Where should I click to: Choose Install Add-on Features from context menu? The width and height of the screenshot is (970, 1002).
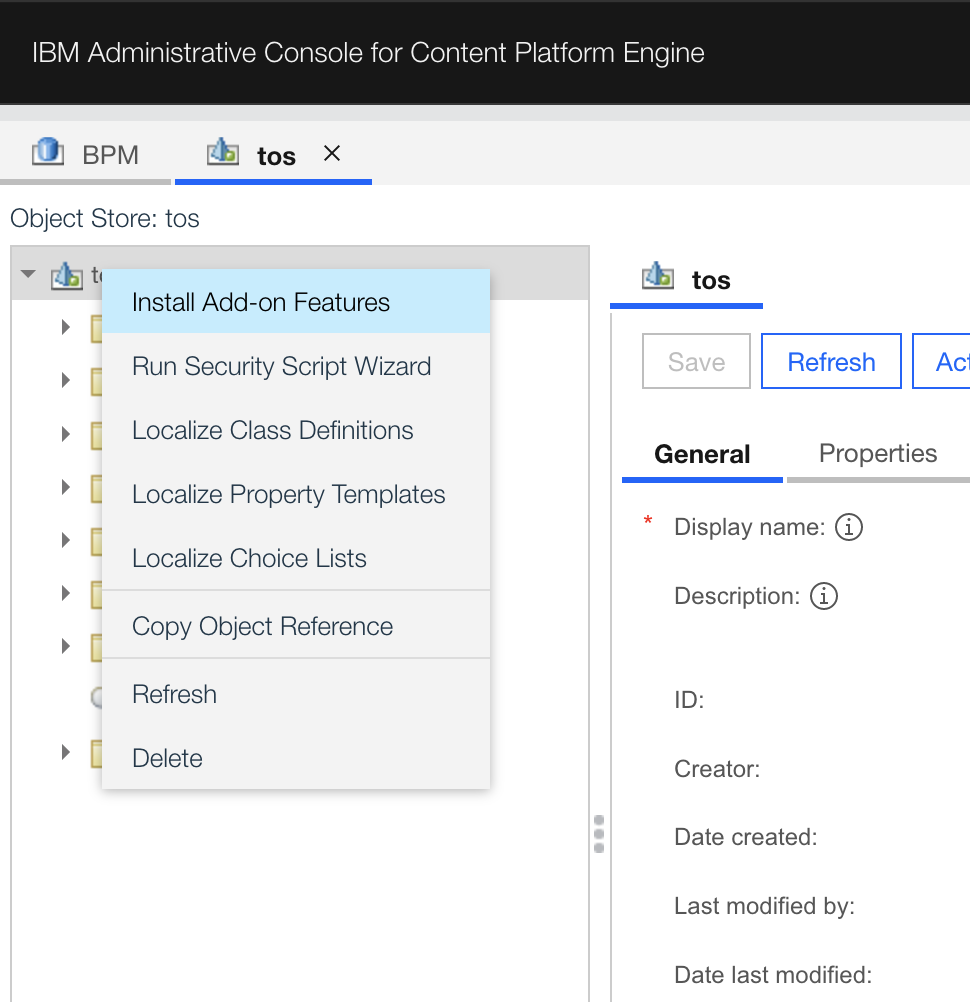click(296, 302)
